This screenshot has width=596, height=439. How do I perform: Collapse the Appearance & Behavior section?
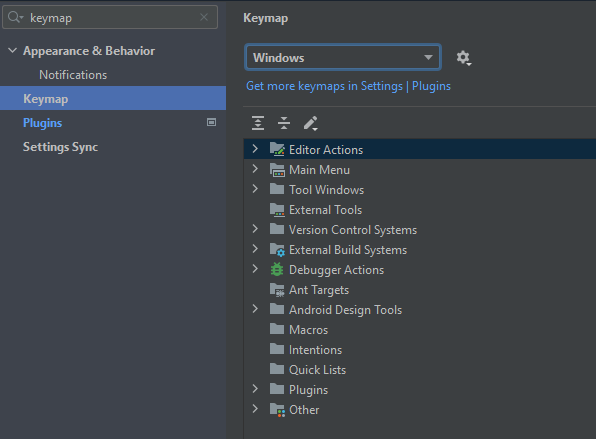coord(13,50)
